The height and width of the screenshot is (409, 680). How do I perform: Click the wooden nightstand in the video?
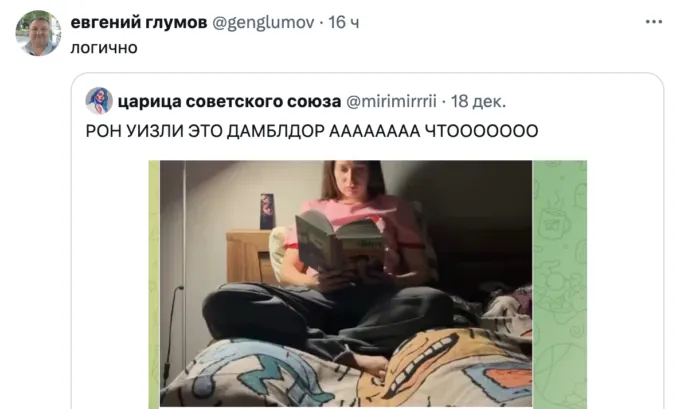[x=249, y=257]
